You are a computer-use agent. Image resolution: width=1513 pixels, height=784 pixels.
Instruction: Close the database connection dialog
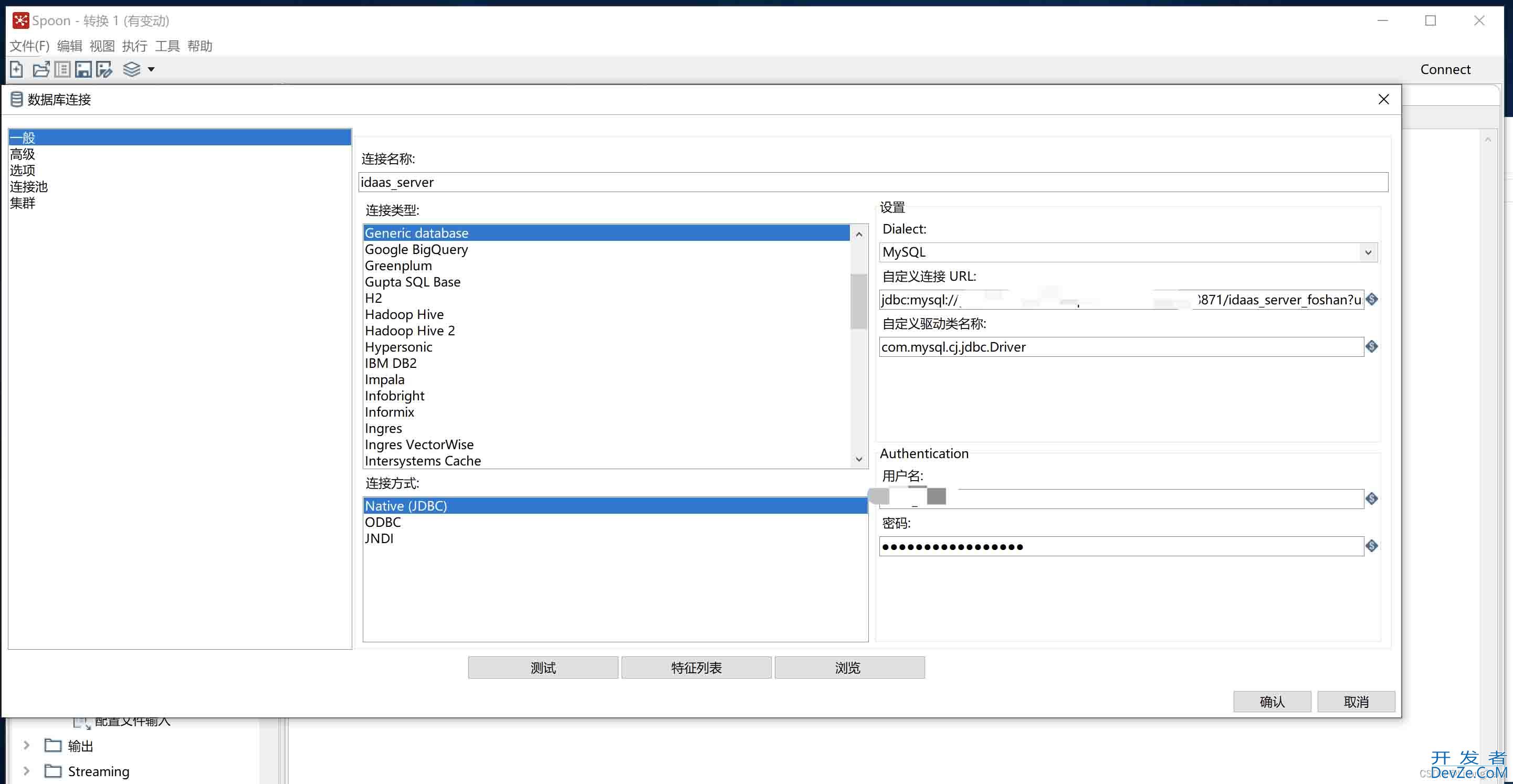(x=1384, y=99)
